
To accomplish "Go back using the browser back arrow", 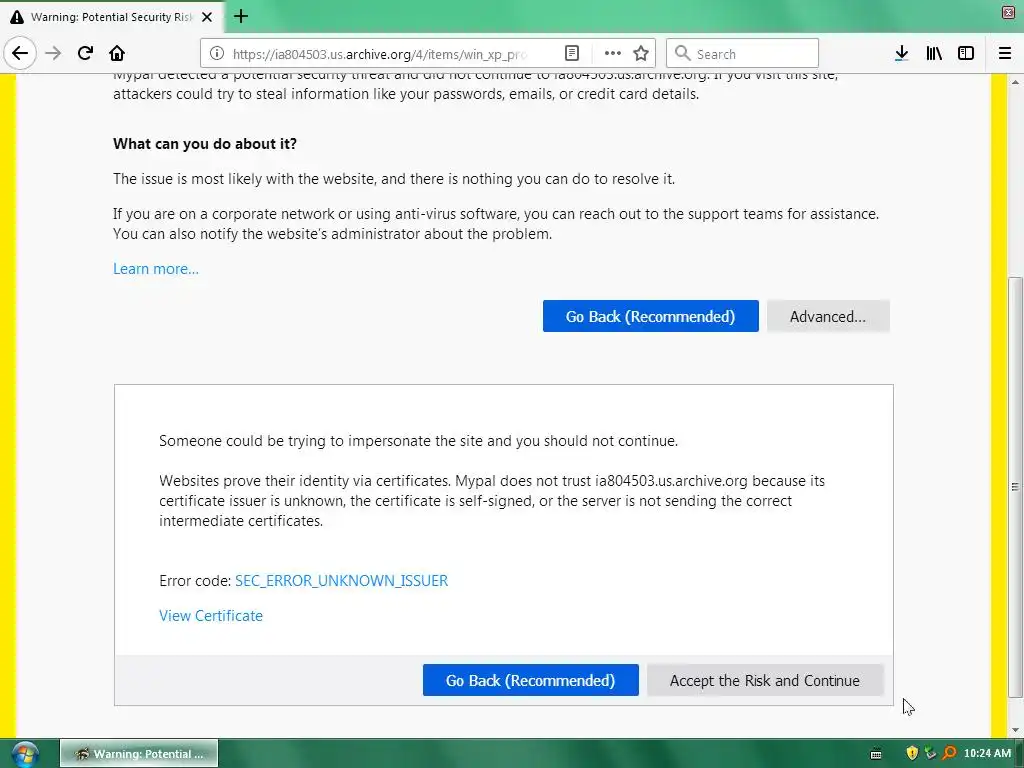I will click(x=20, y=54).
